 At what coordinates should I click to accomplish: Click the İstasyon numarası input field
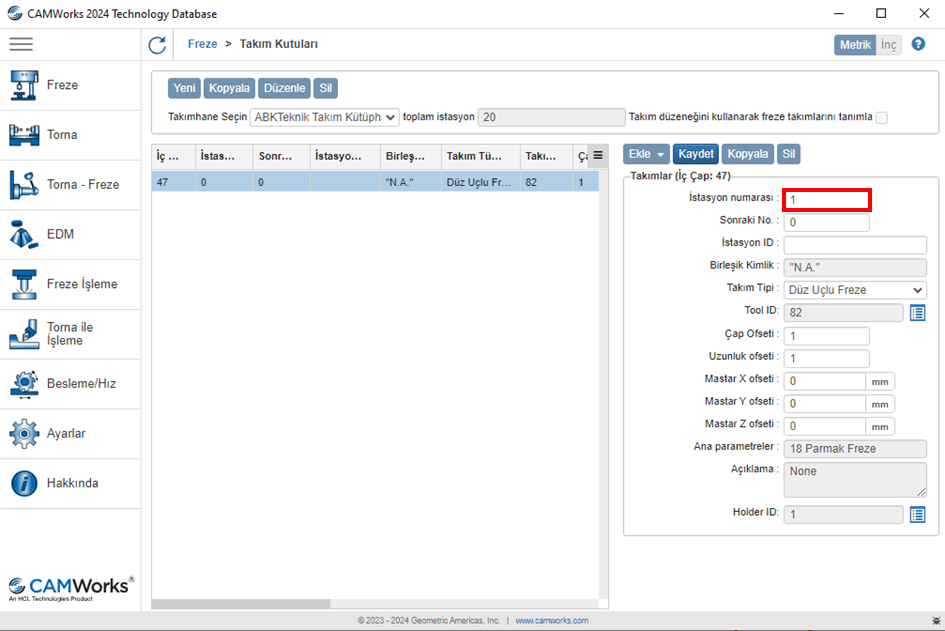[826, 200]
